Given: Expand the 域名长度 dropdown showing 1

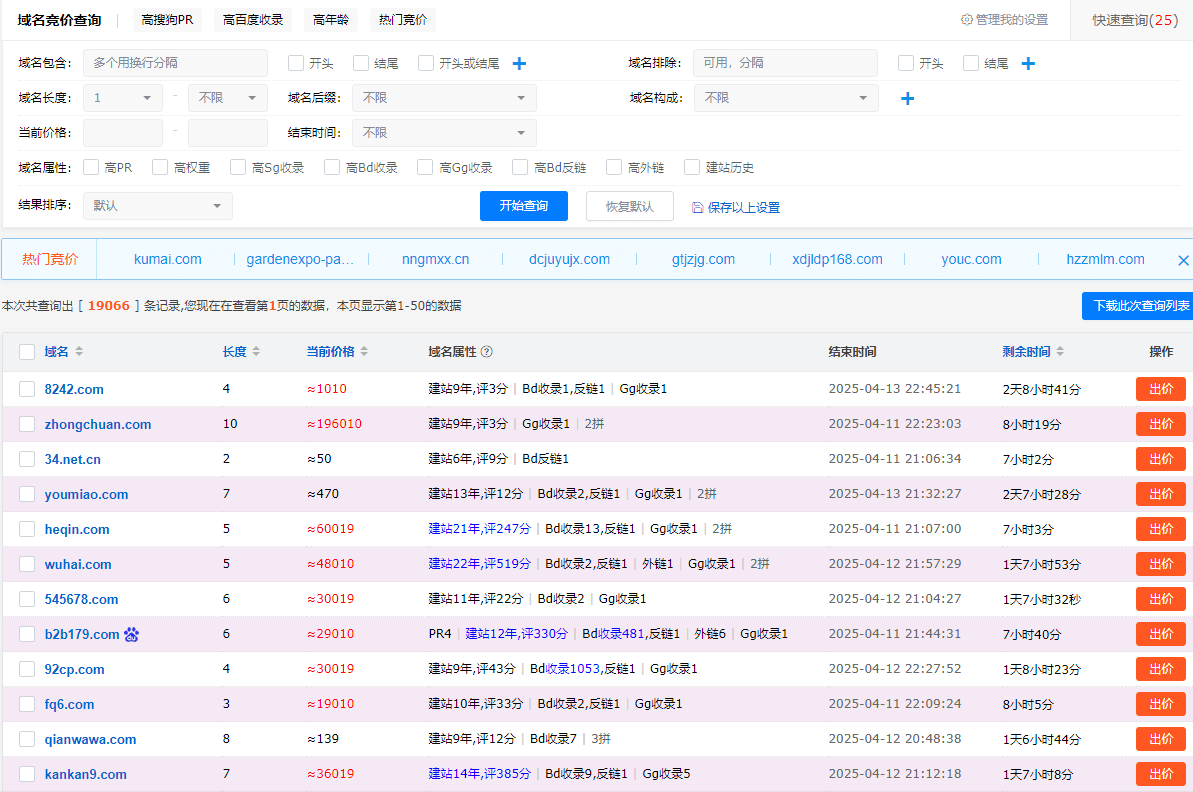Looking at the screenshot, I should 122,98.
